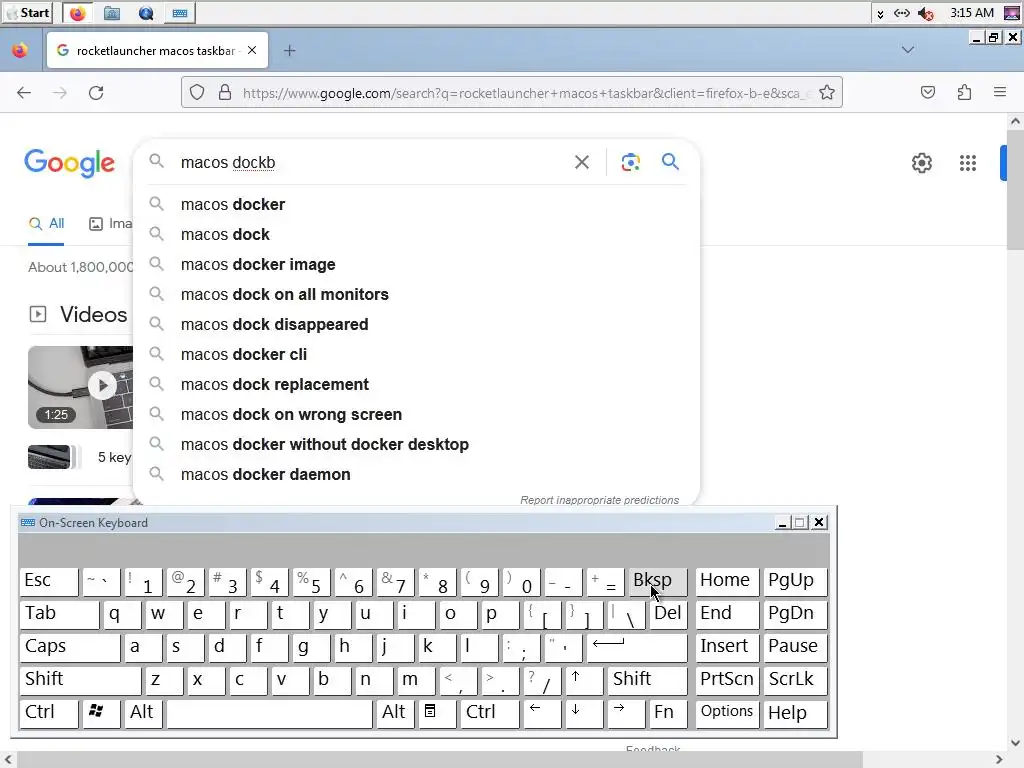Screen dimensions: 1024x768
Task: Select suggestion 'macos docker image'
Action: pos(416,264)
